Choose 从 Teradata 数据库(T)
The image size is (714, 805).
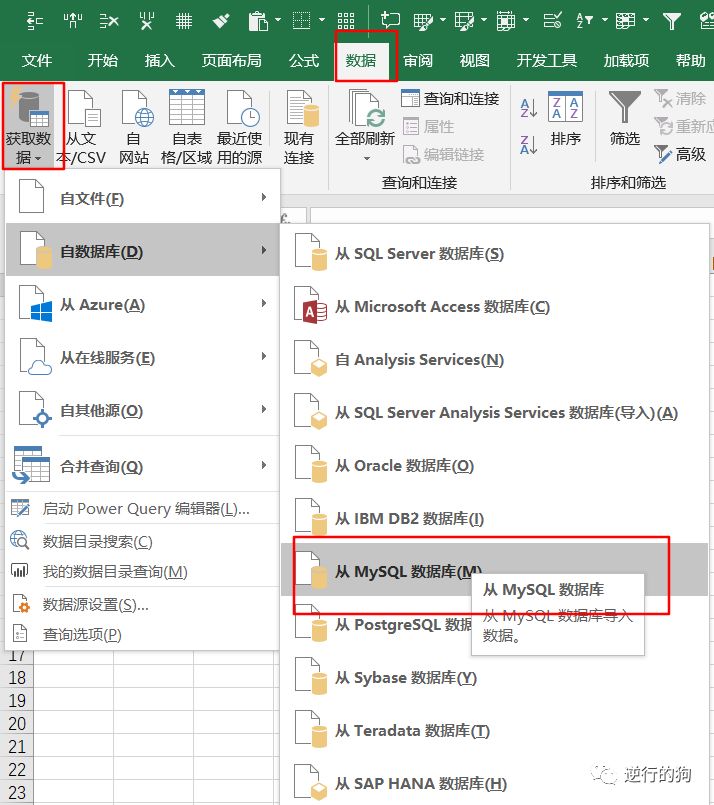tap(494, 730)
